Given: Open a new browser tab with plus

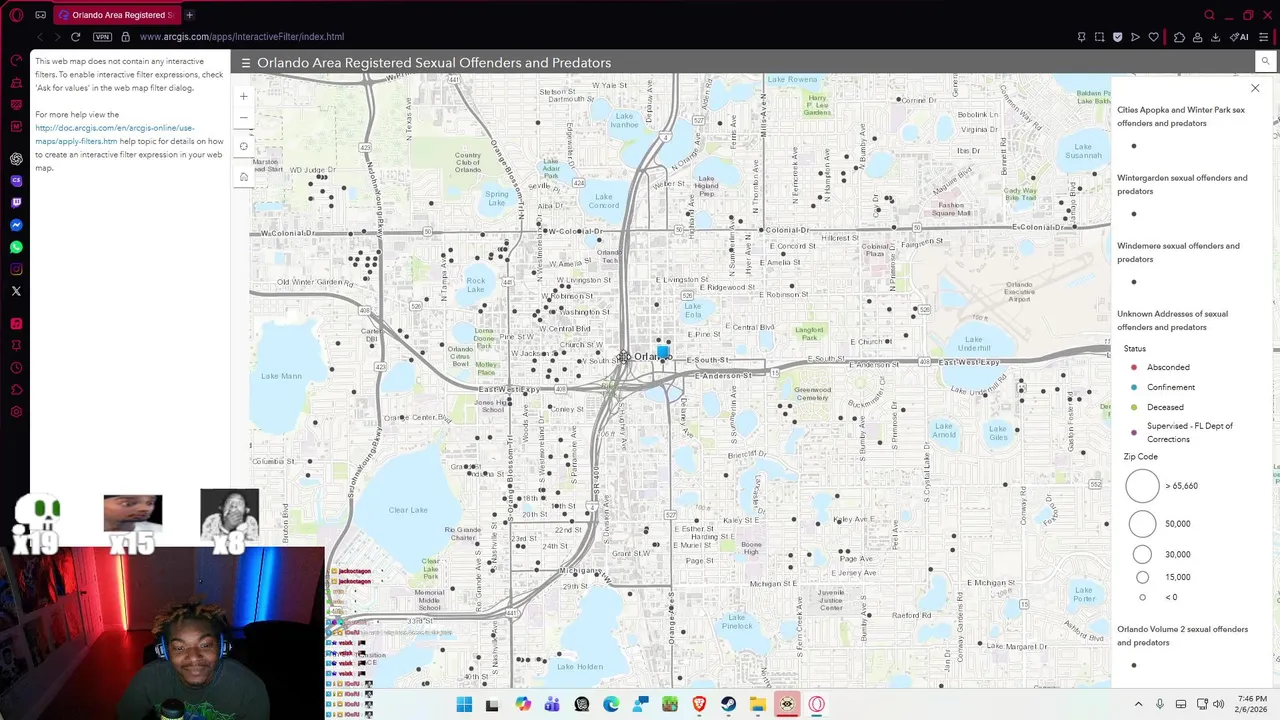Looking at the screenshot, I should click(189, 15).
